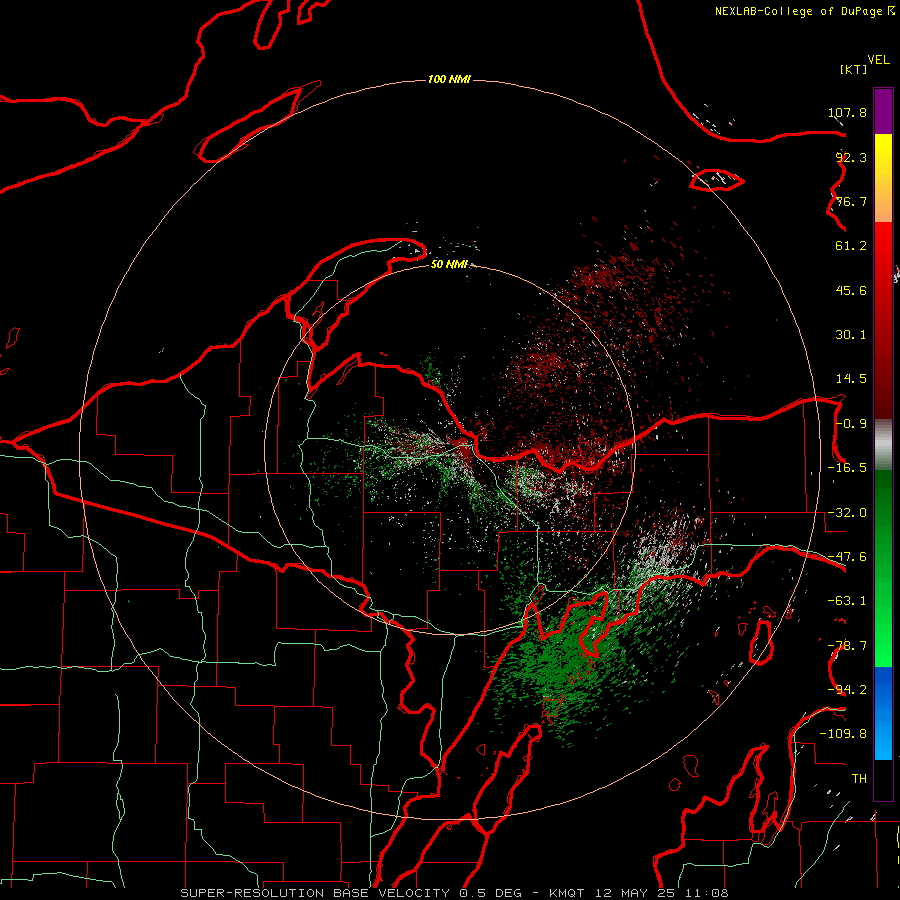Click the 30.1 velocity scale value
Image resolution: width=900 pixels, height=900 pixels.
(x=851, y=335)
